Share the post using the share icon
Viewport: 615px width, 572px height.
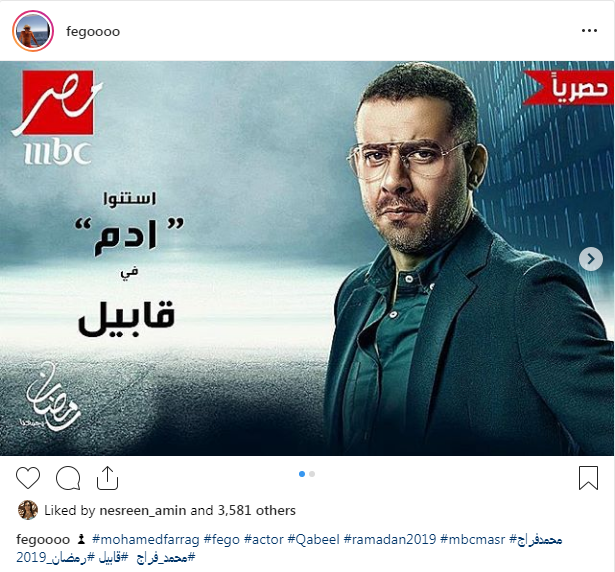(107, 478)
